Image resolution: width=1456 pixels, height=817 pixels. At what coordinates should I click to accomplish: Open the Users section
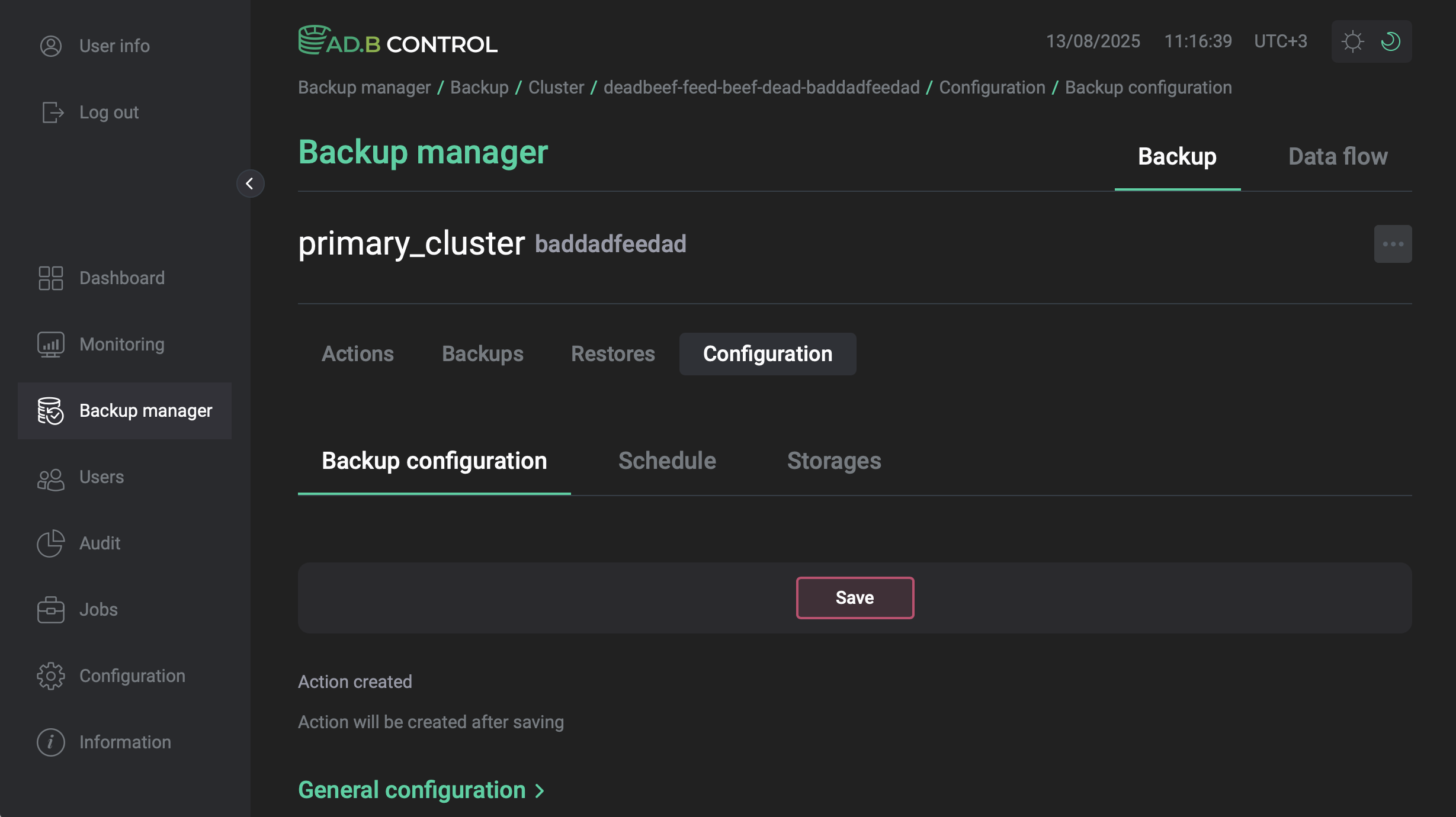click(101, 477)
